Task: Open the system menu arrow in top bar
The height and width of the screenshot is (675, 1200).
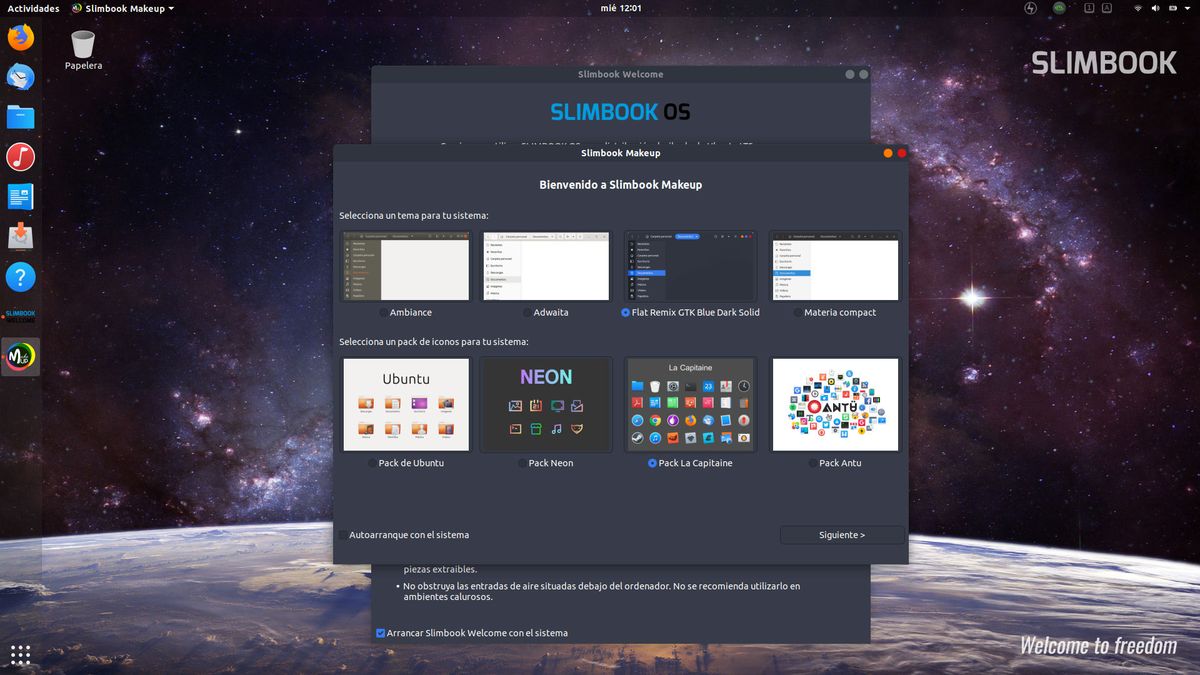Action: (x=1185, y=8)
